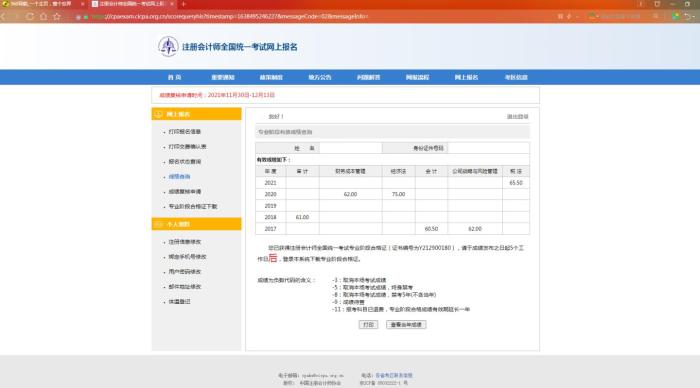Click the 2019 year cell
This screenshot has width=700, height=388.
coord(271,206)
